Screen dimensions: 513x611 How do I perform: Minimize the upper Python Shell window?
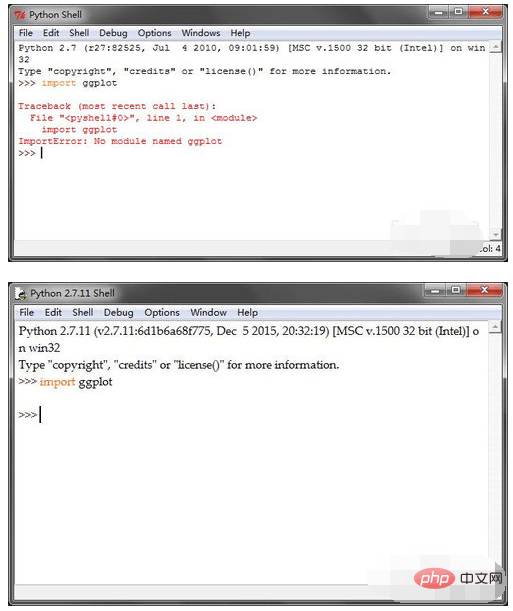pos(439,12)
